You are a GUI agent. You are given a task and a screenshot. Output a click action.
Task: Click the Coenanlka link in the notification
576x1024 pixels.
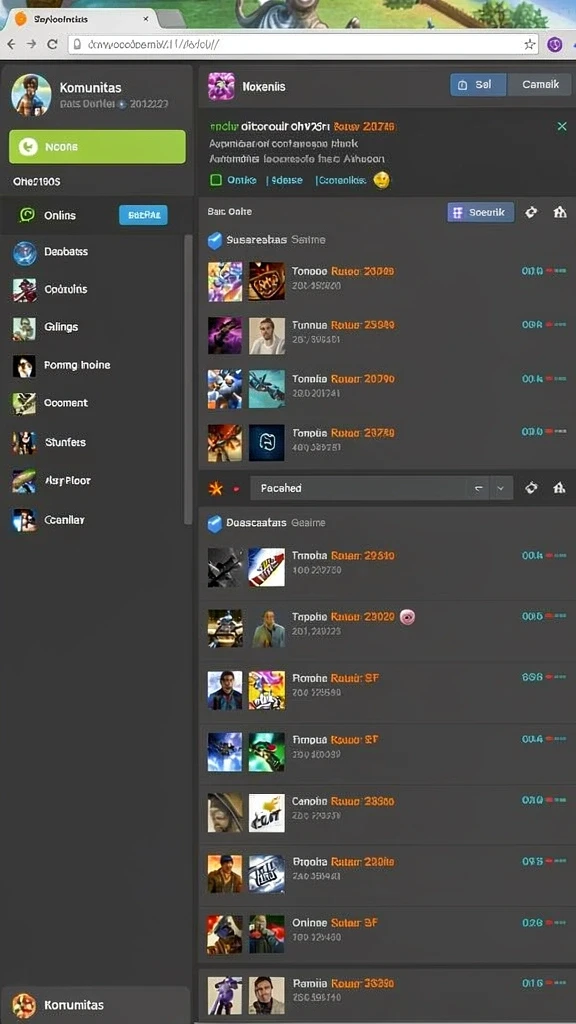(x=342, y=180)
